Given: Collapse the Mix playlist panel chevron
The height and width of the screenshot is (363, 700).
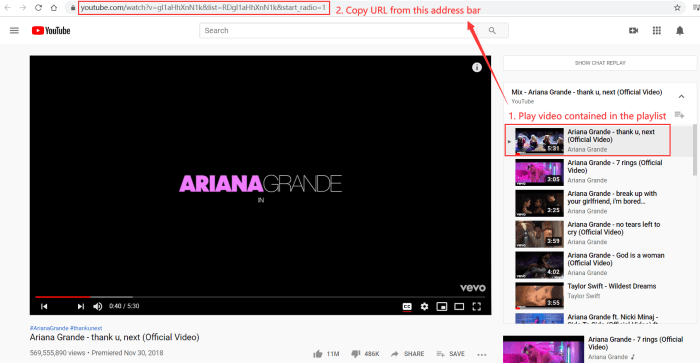Looking at the screenshot, I should coord(681,96).
